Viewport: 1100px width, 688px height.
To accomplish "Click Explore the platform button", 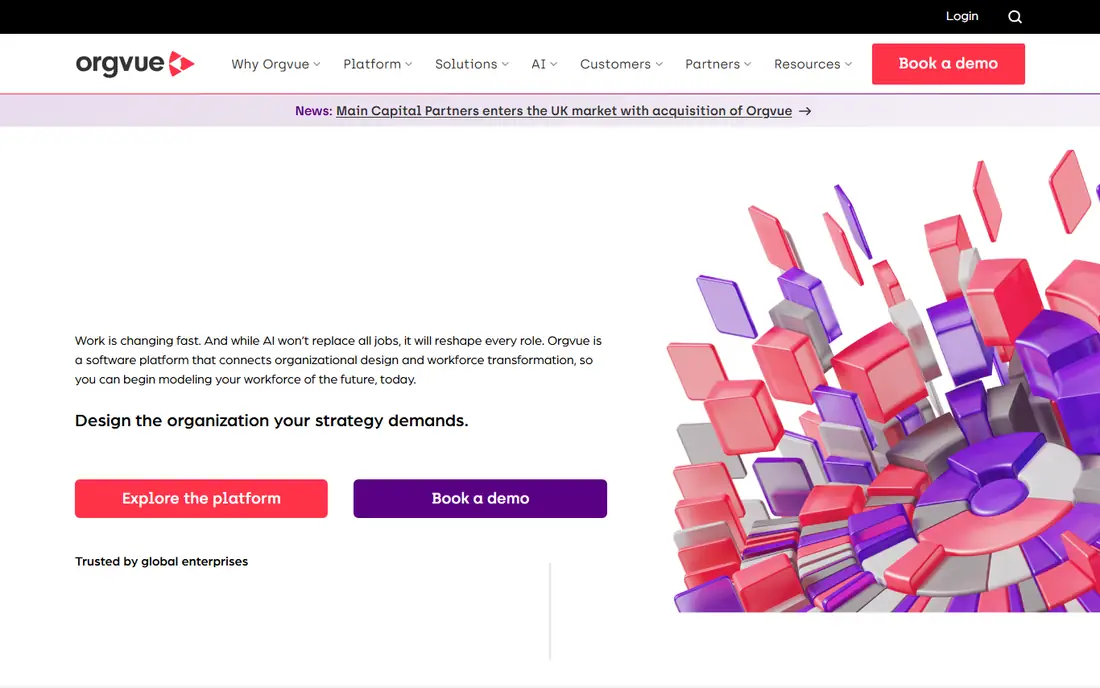I will pyautogui.click(x=201, y=499).
